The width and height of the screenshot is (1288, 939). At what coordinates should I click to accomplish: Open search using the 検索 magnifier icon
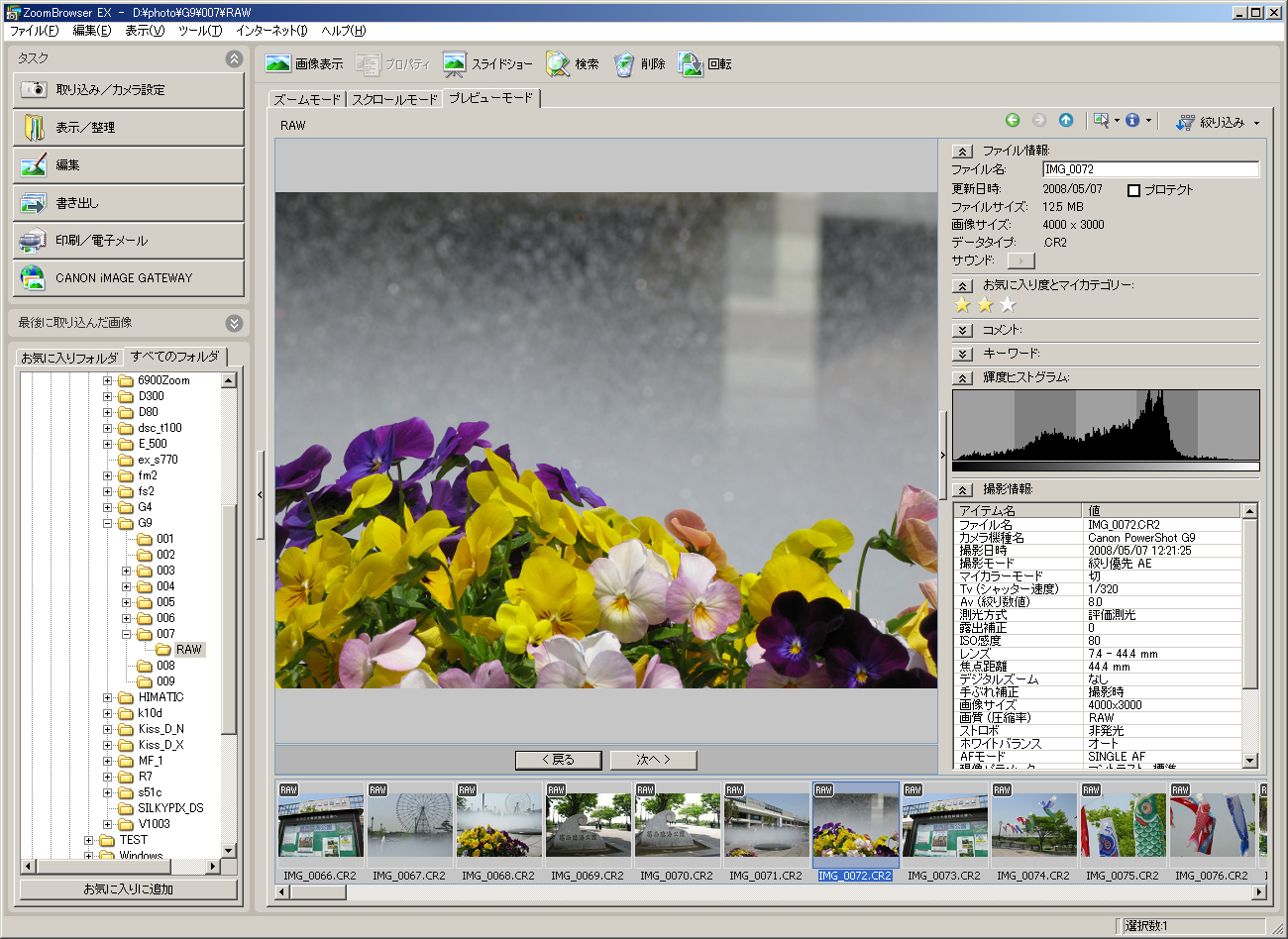tap(557, 63)
